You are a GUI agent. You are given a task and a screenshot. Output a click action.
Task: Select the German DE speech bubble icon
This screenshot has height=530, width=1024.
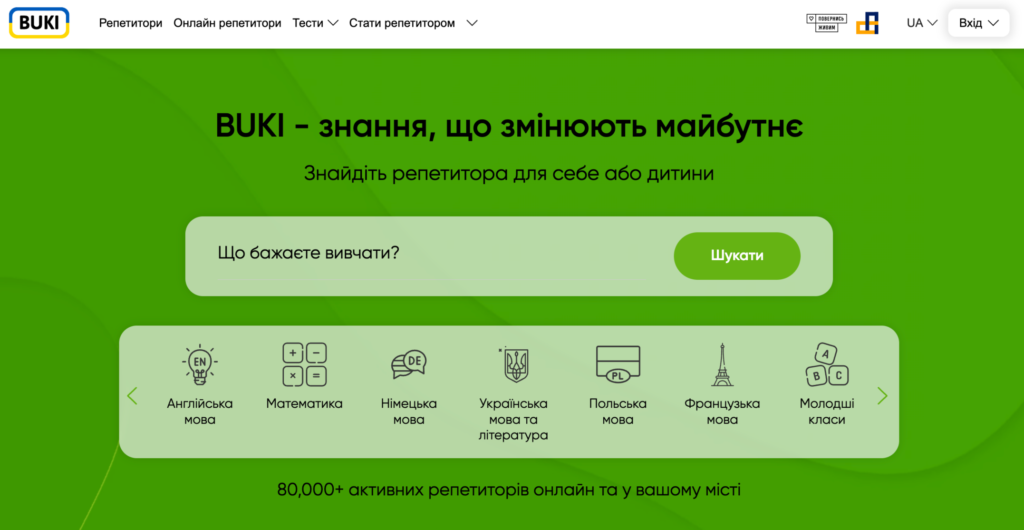409,364
